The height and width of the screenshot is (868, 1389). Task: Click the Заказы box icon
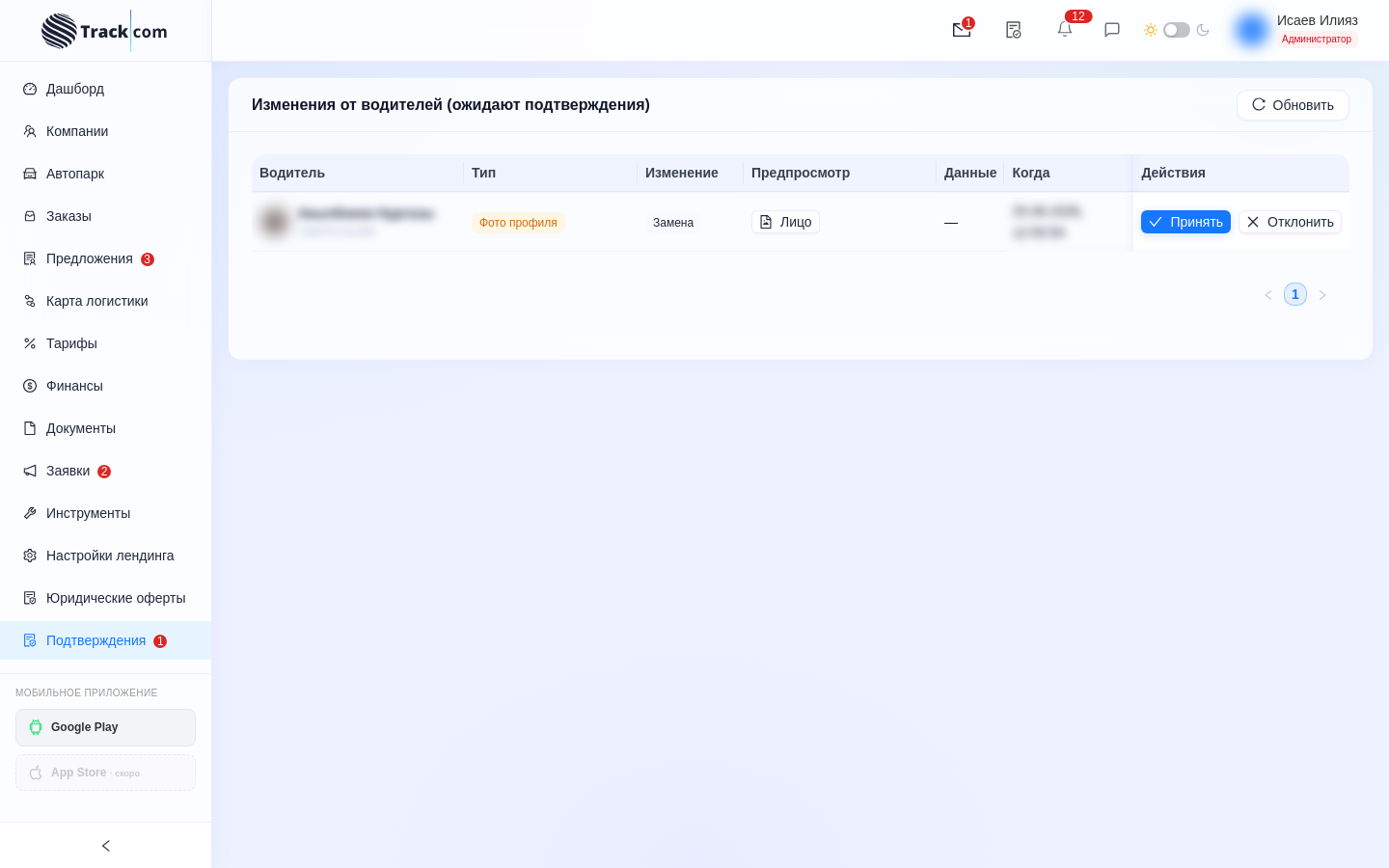(x=30, y=216)
